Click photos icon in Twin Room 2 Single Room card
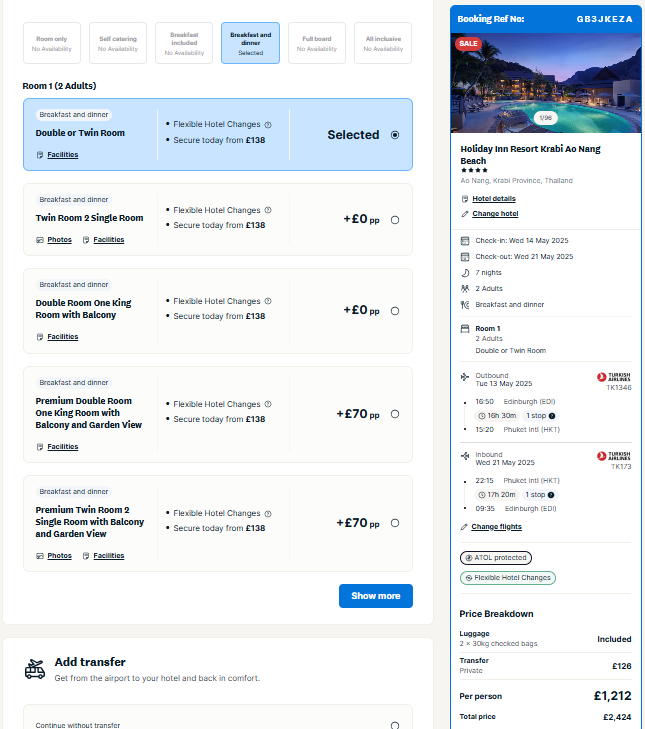Screen dimensions: 645x729 tap(40, 240)
